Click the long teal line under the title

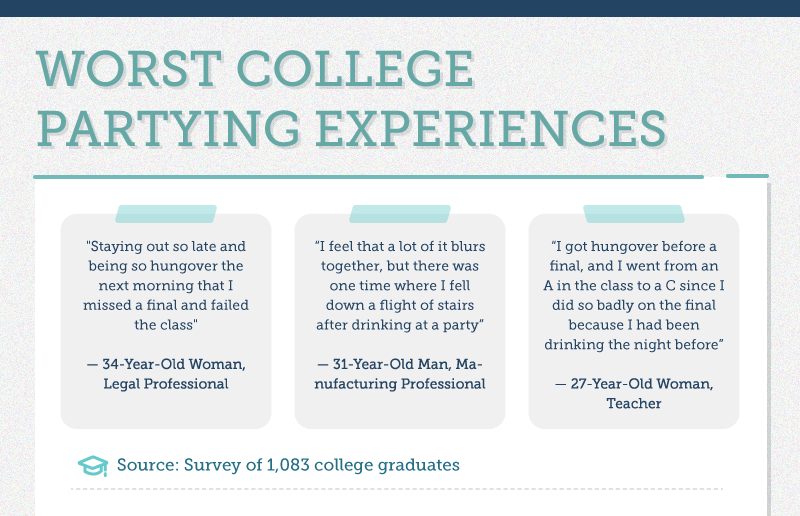coord(370,178)
